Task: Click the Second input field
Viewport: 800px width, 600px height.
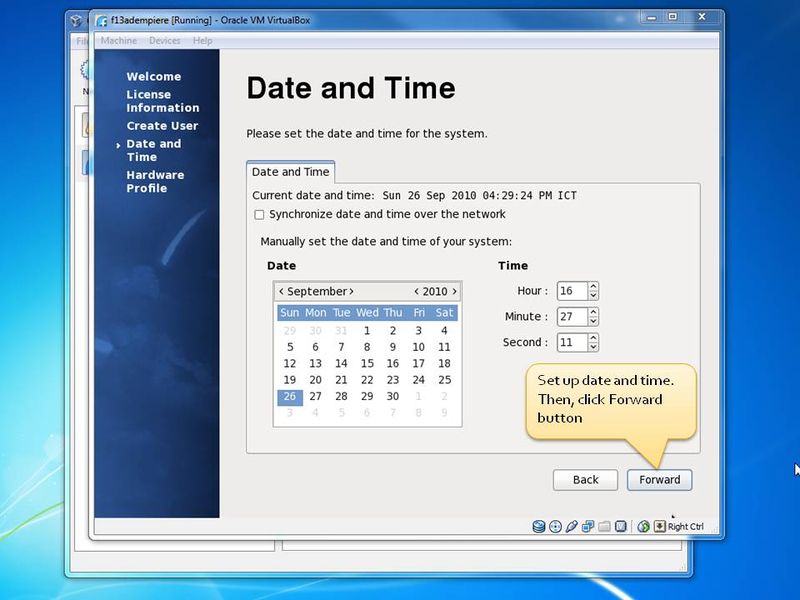Action: (x=572, y=342)
